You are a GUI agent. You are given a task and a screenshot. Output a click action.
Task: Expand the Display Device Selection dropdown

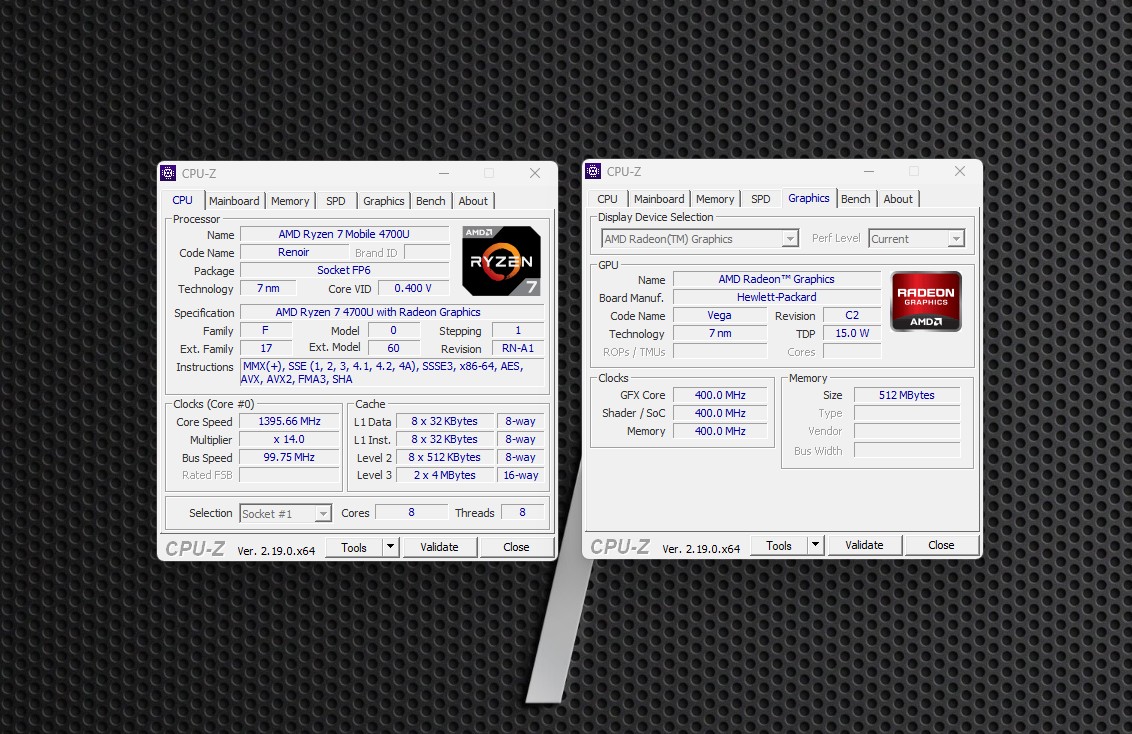[790, 239]
